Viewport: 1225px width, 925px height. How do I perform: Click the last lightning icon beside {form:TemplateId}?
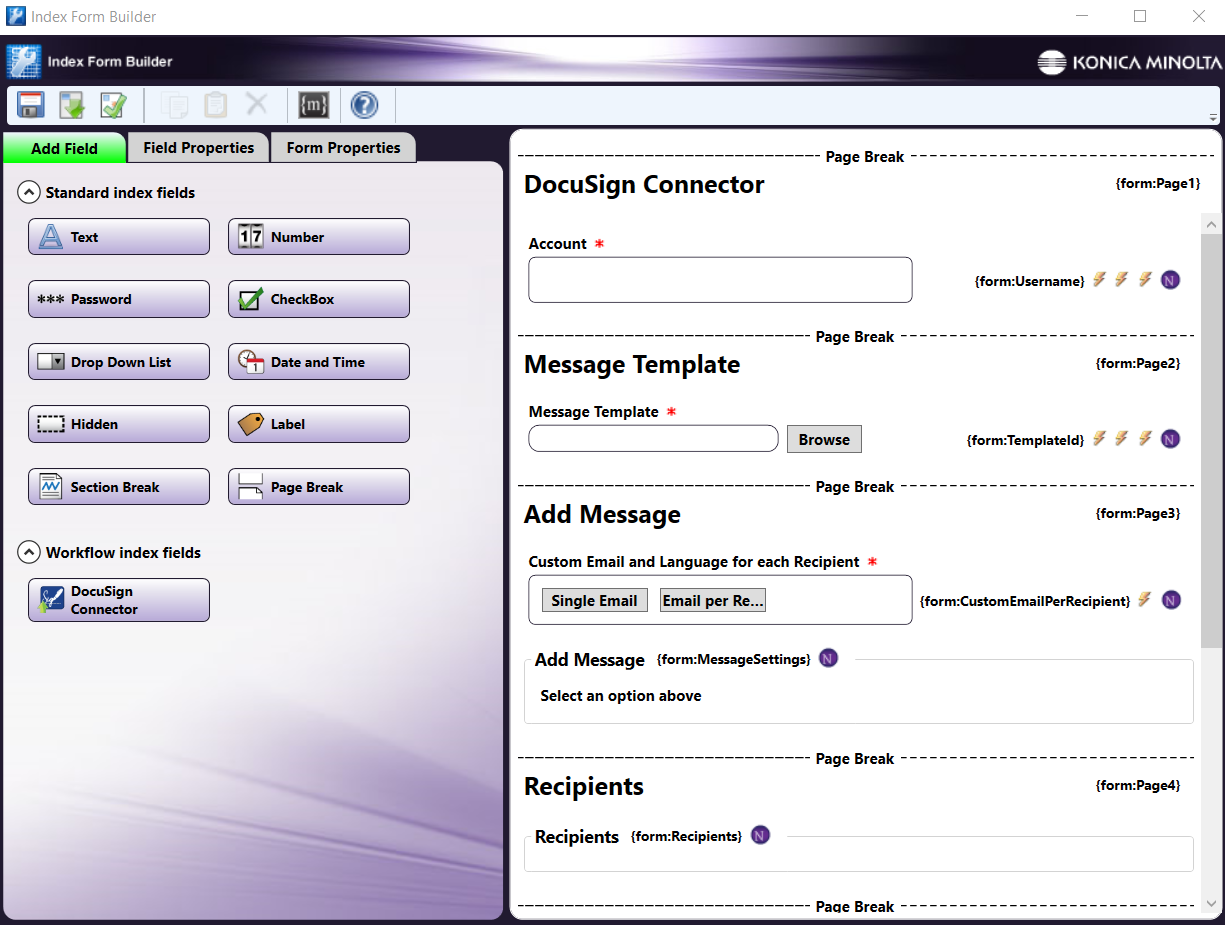click(1145, 438)
